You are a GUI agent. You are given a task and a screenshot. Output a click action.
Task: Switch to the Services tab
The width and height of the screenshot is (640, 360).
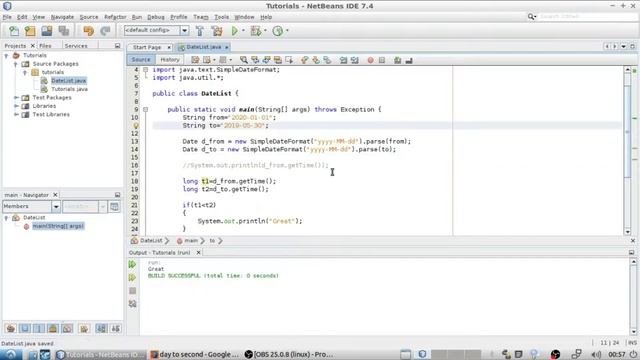click(76, 46)
